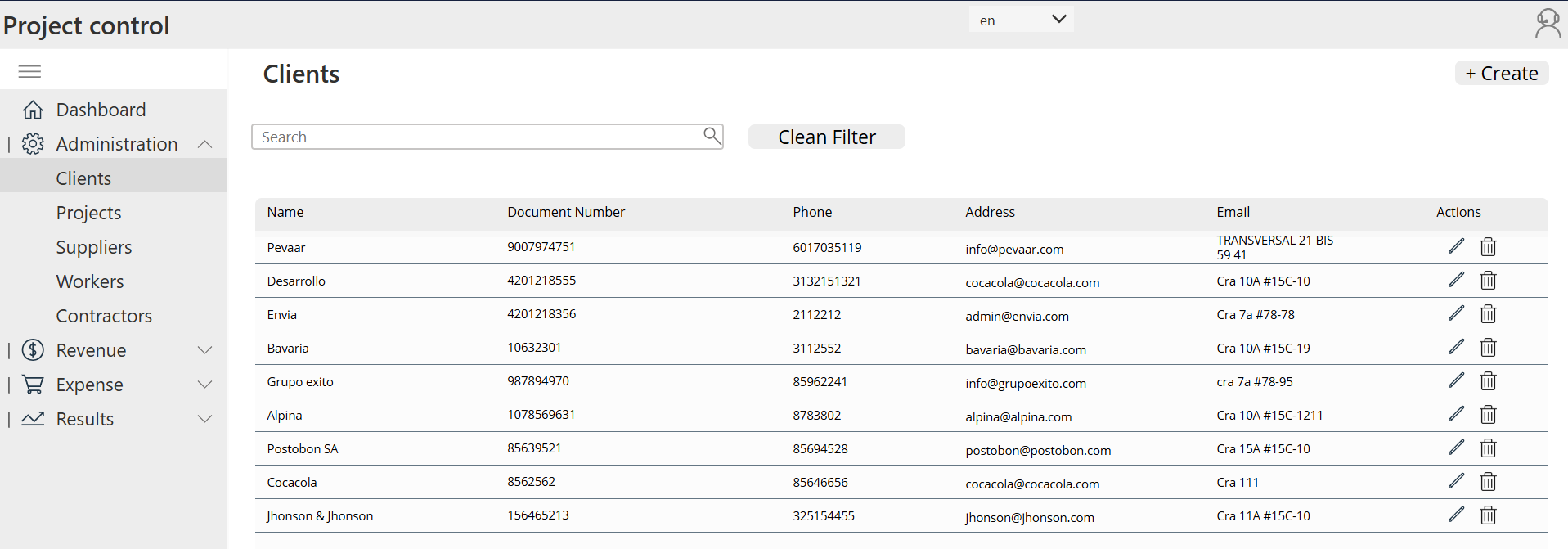Expand the Revenue menu section
The height and width of the screenshot is (549, 1568).
(x=204, y=350)
